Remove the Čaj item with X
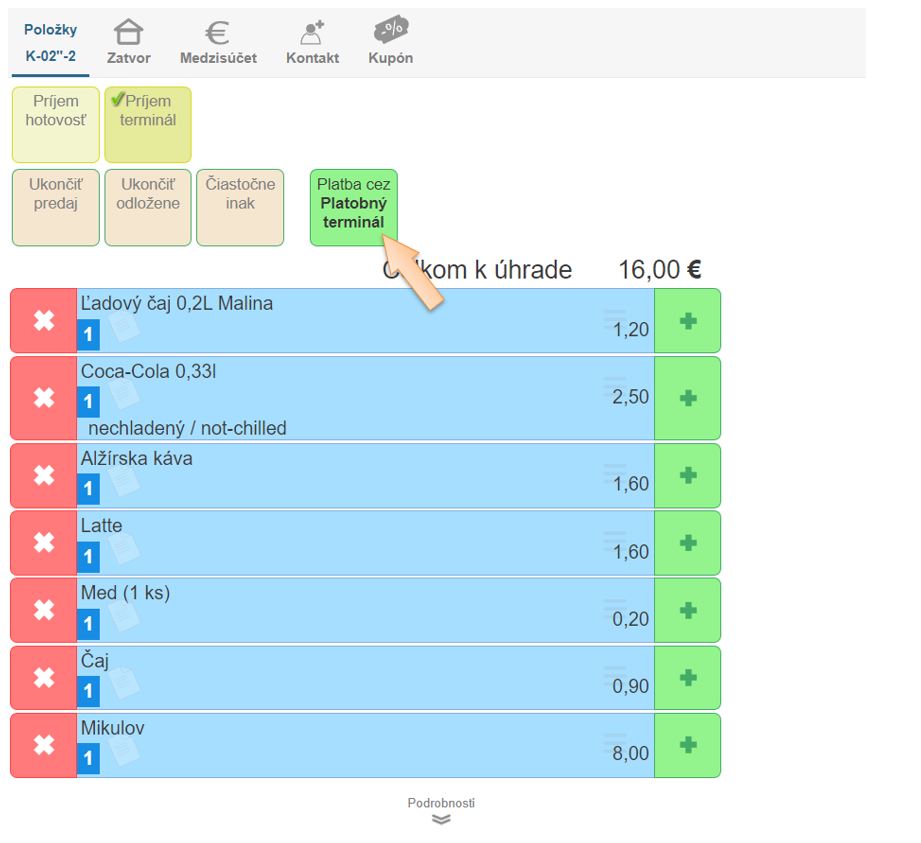Screen dimensions: 921x843 click(x=44, y=678)
